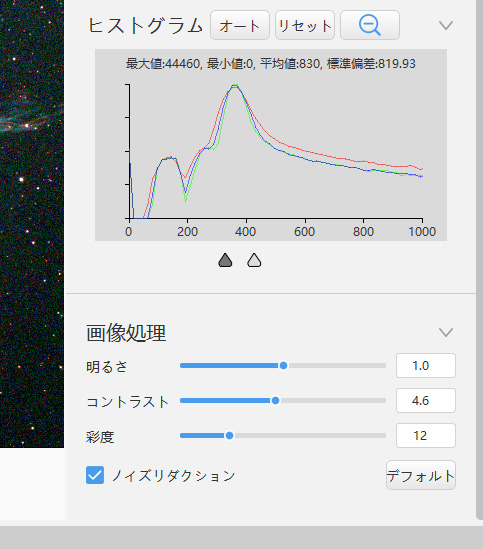
Task: Collapse the ヒストグラム panel chevron
Action: (x=446, y=25)
